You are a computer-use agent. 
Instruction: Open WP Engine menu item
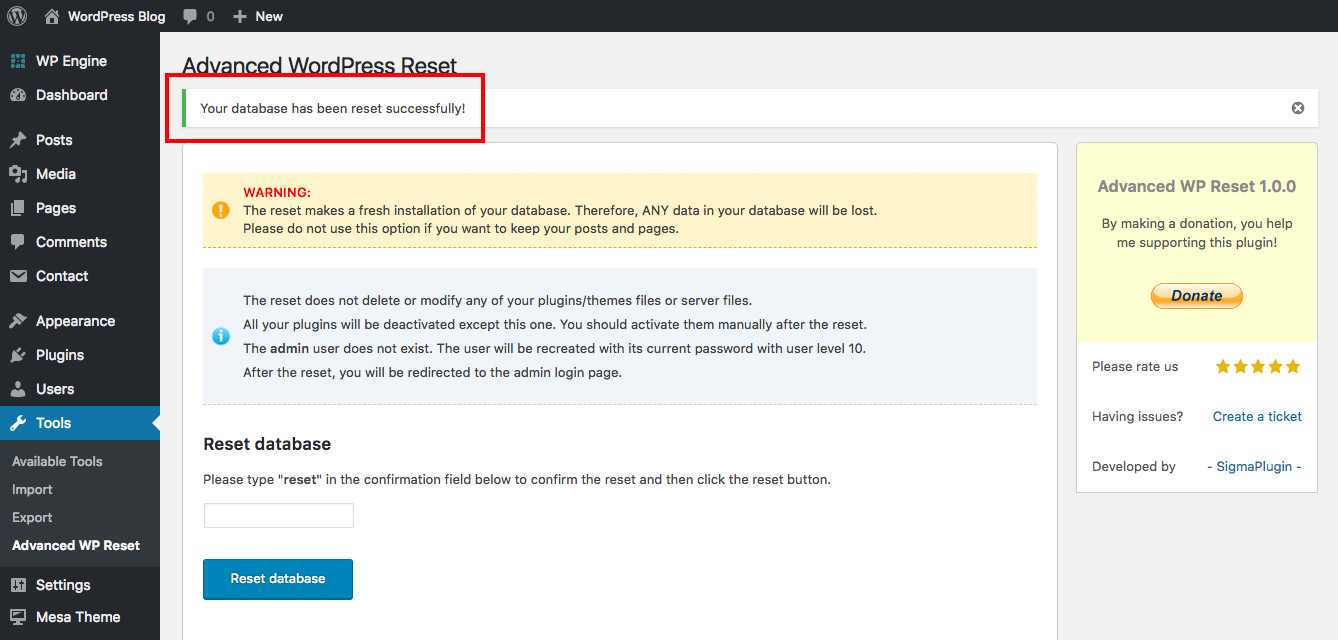[x=71, y=61]
